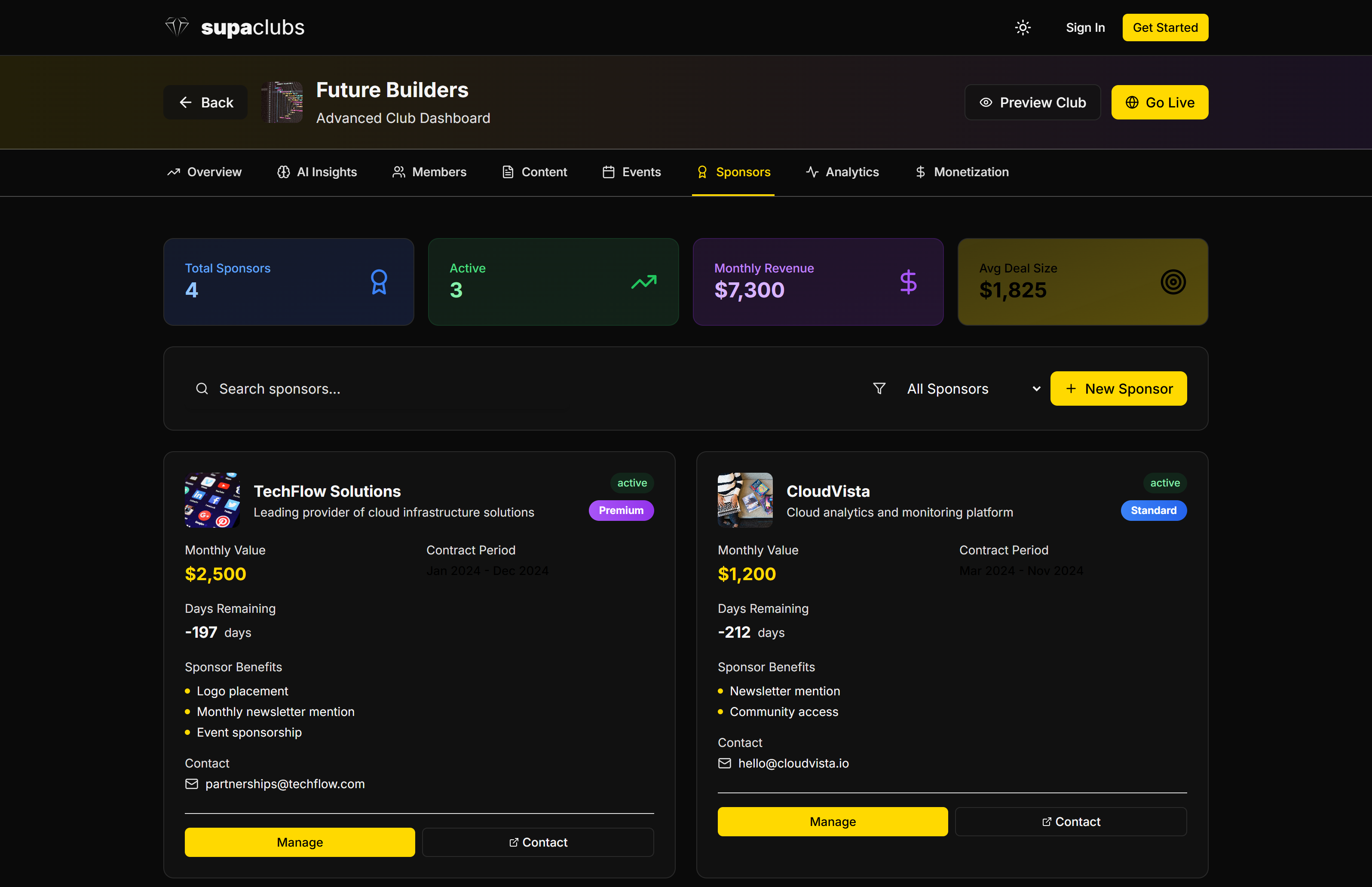The height and width of the screenshot is (887, 1372).
Task: Click the filter funnel icon
Action: (x=879, y=389)
